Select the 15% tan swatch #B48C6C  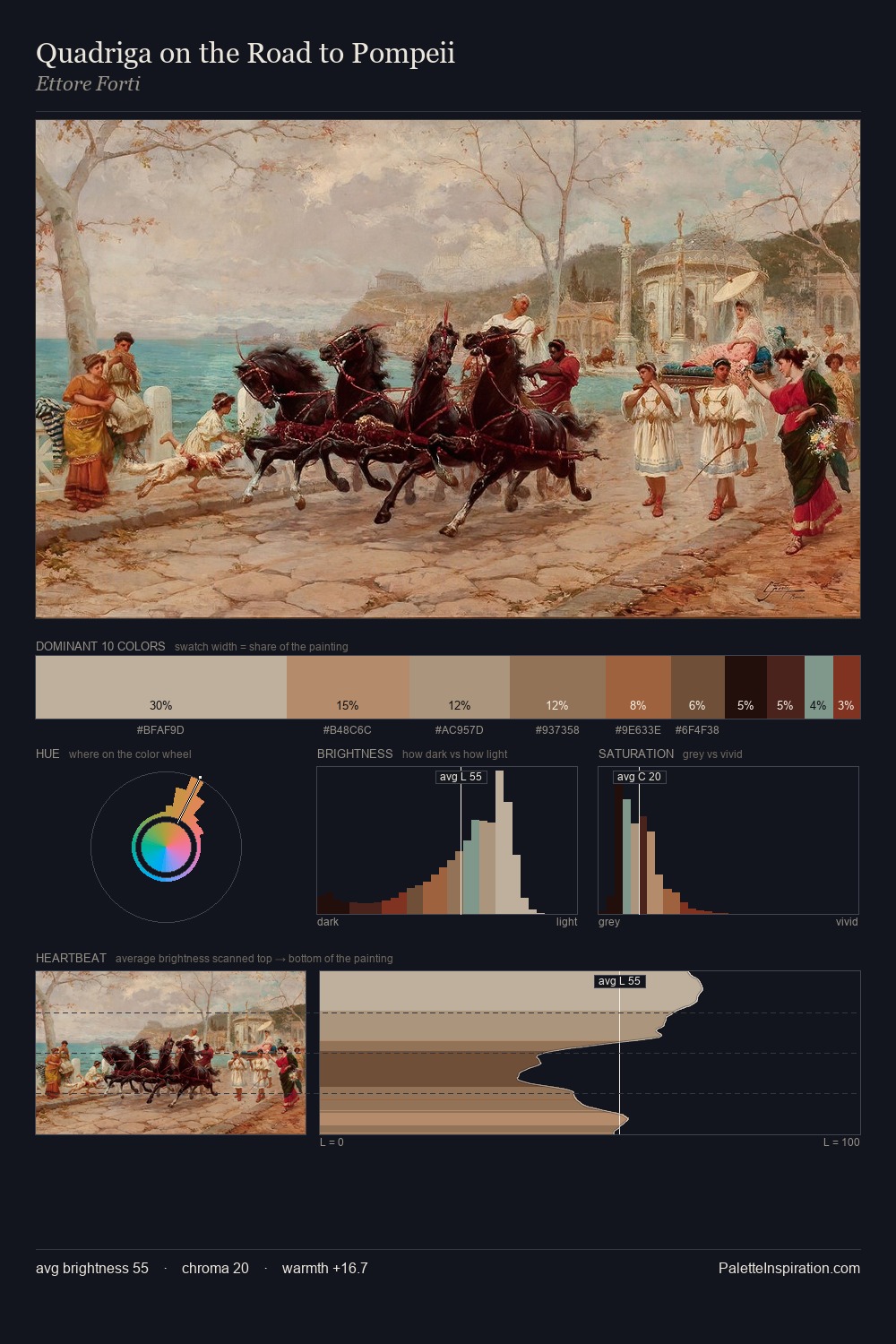coord(348,687)
